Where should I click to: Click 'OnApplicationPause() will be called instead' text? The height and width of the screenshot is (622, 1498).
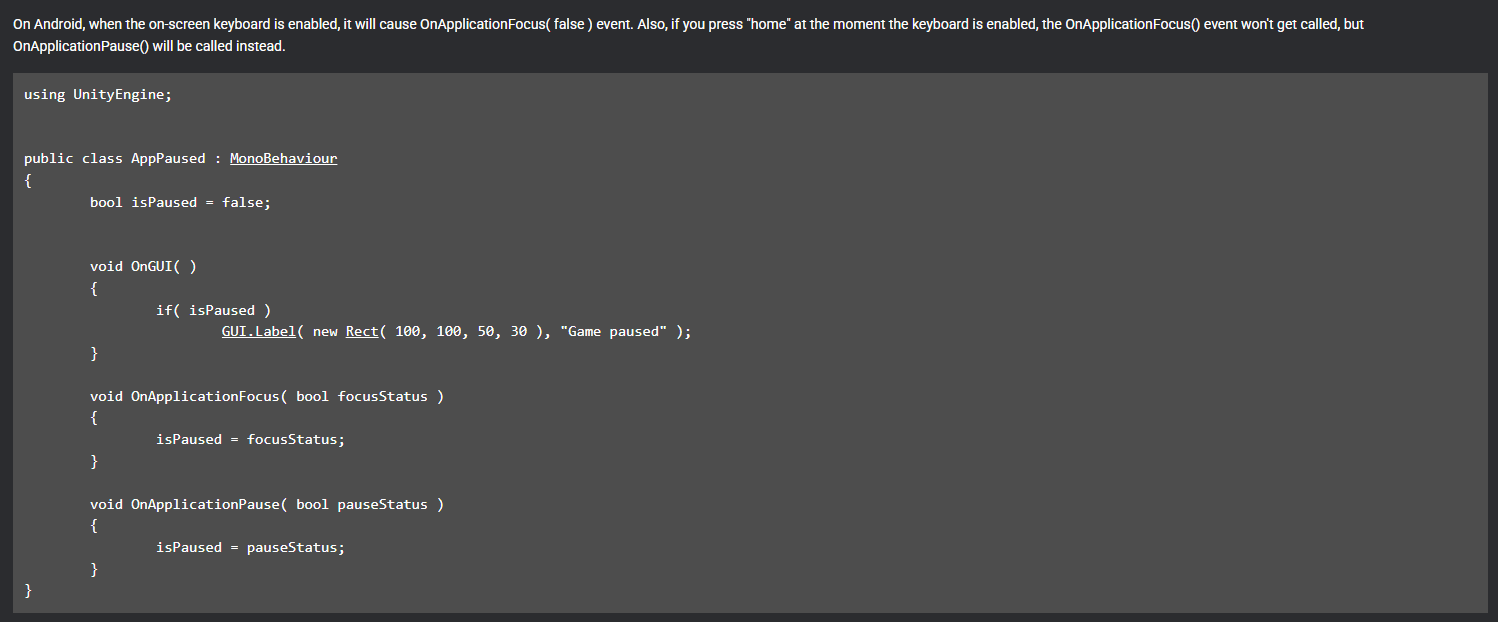[149, 47]
